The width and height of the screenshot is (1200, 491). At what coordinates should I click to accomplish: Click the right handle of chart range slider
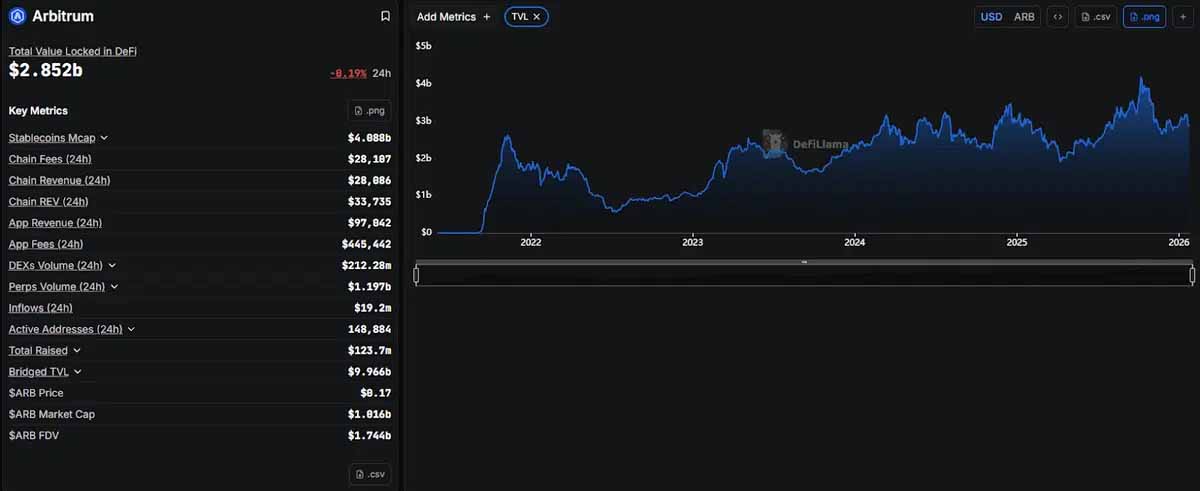point(1192,275)
